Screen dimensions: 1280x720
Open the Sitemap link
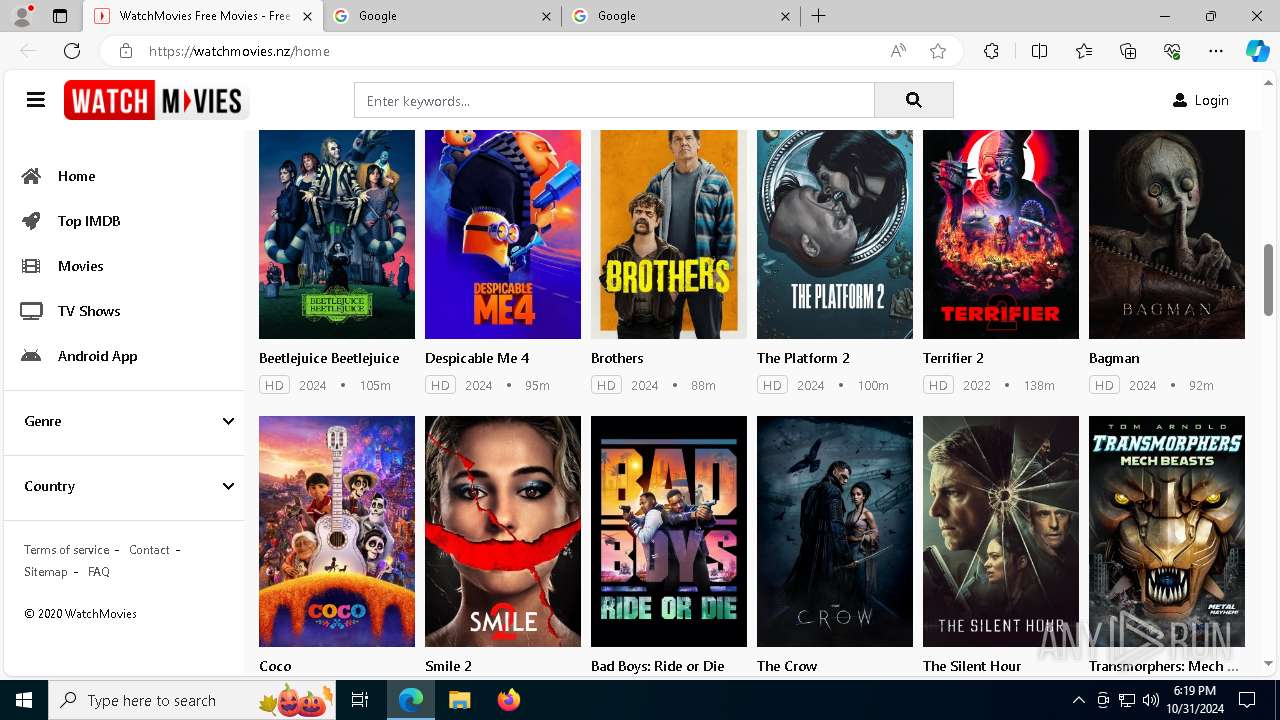46,572
